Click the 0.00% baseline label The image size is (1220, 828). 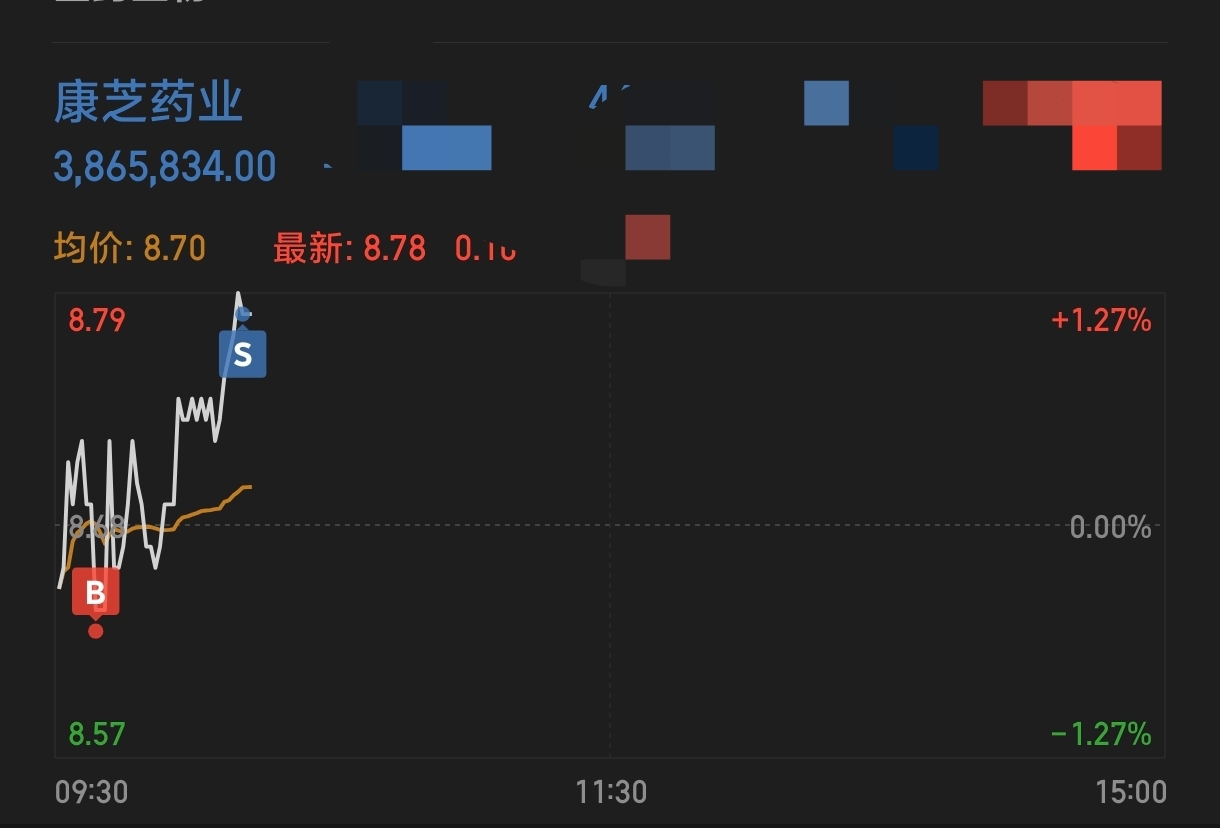[x=1110, y=526]
